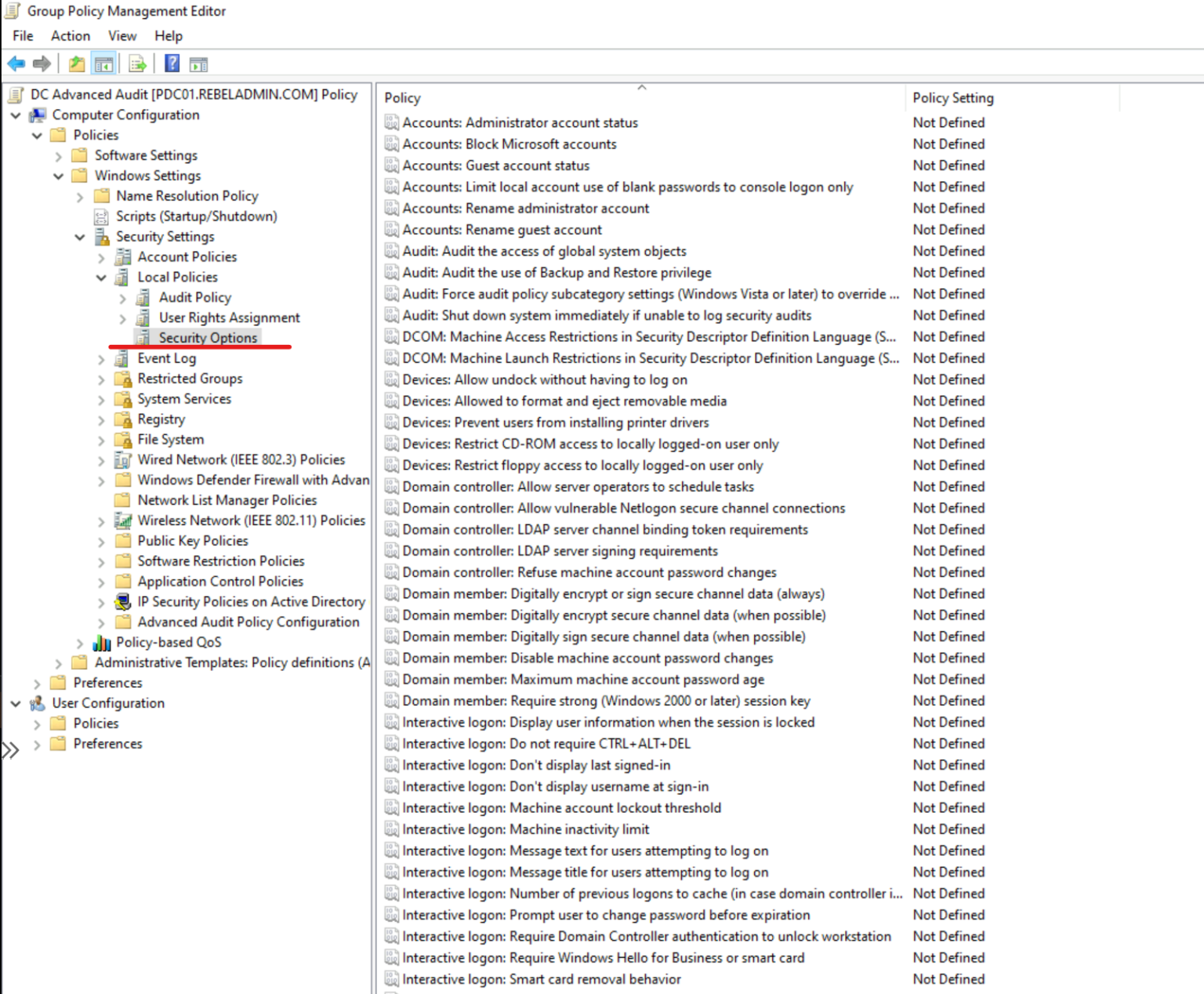Click the Help question mark icon
This screenshot has width=1204, height=994.
click(171, 63)
